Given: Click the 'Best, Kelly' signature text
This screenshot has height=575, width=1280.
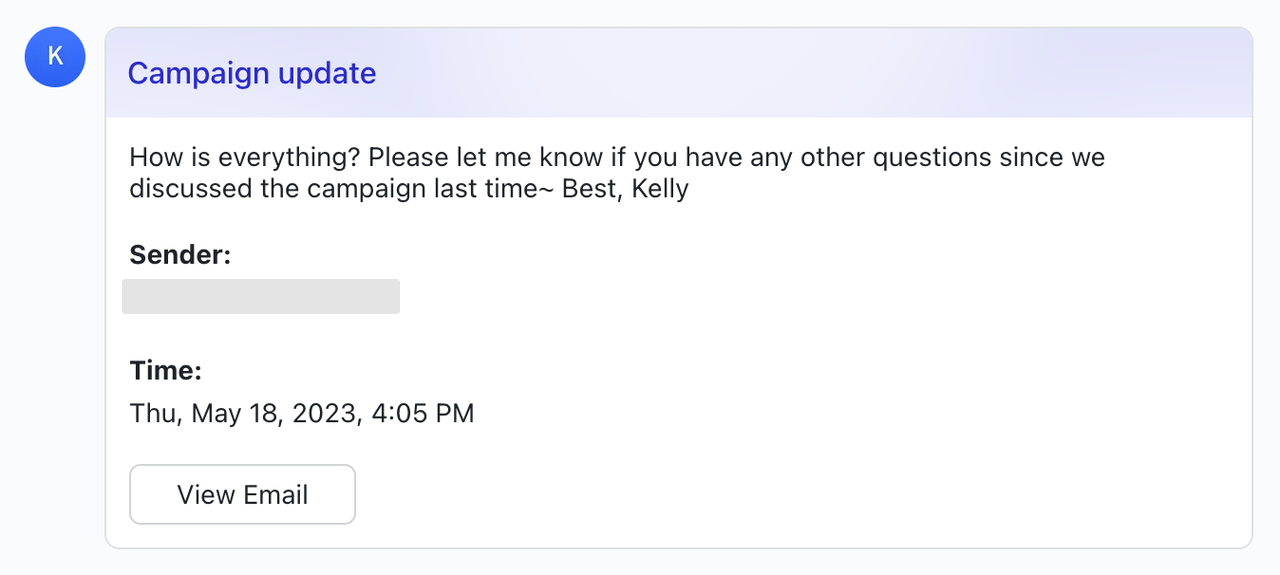Looking at the screenshot, I should click(625, 189).
